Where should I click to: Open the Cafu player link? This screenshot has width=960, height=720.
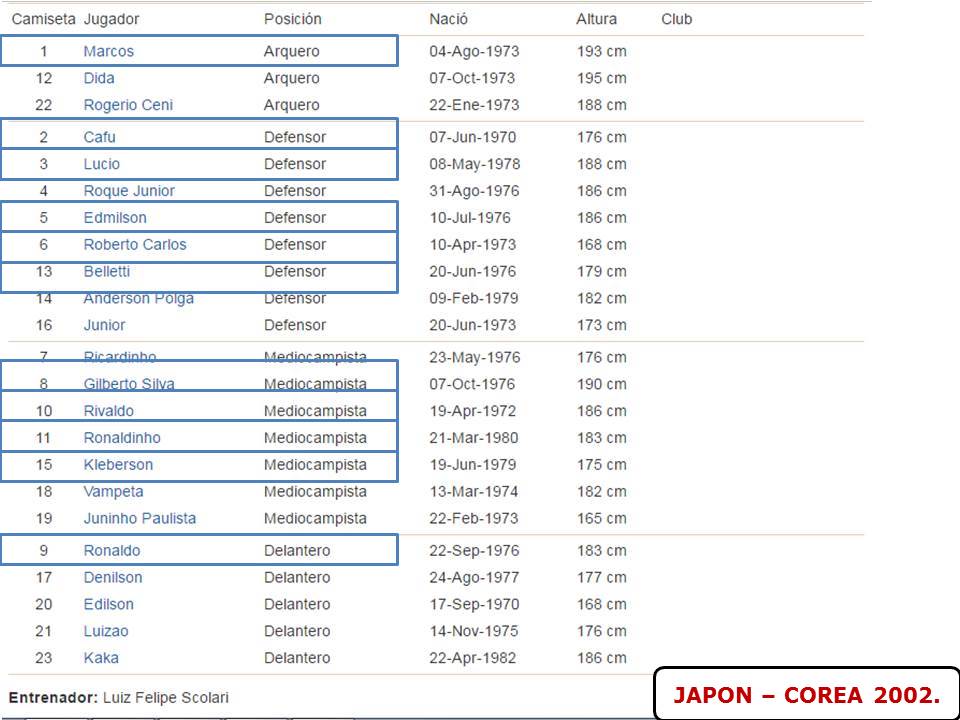click(99, 137)
